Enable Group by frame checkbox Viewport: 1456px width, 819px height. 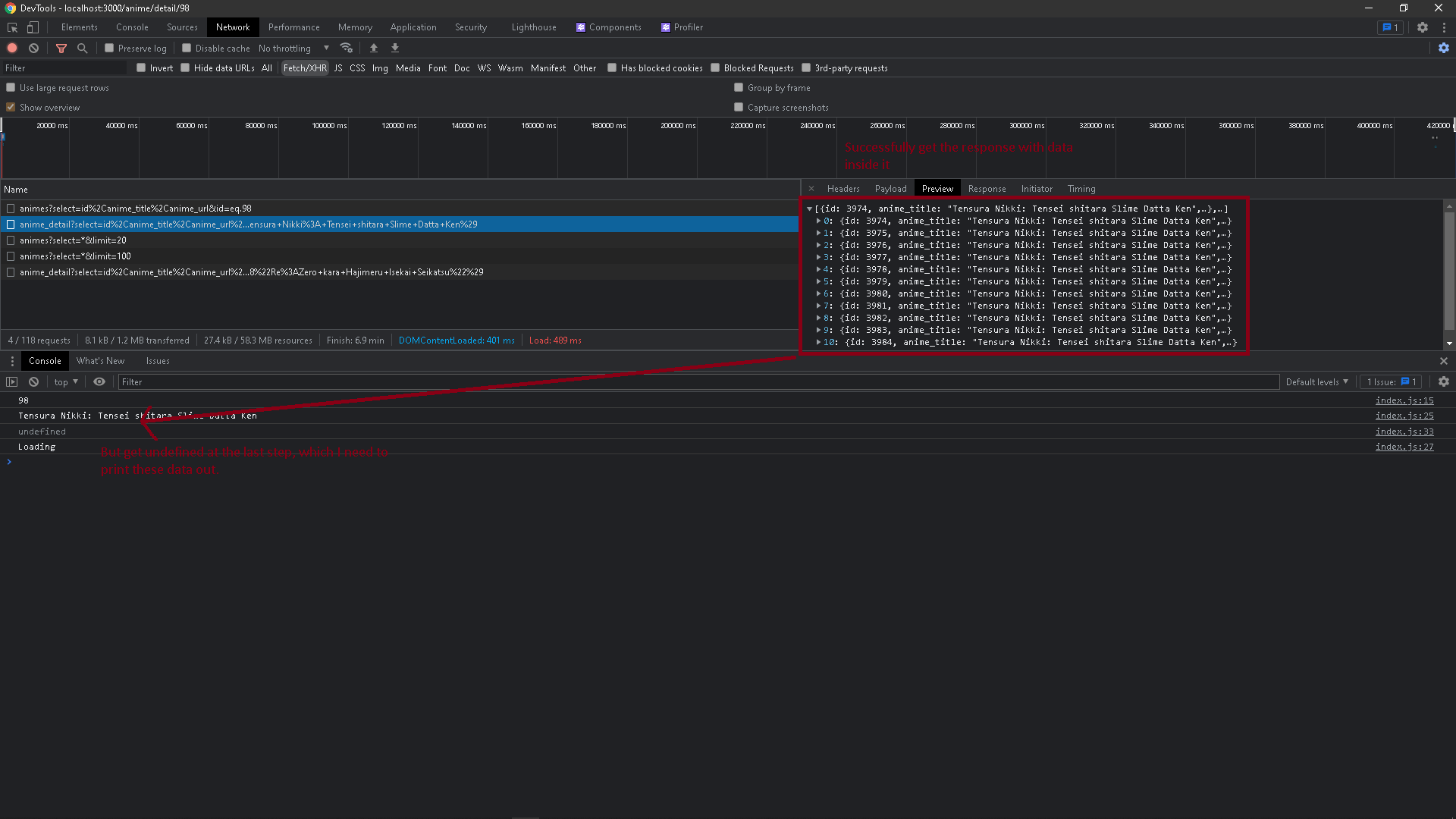click(739, 87)
